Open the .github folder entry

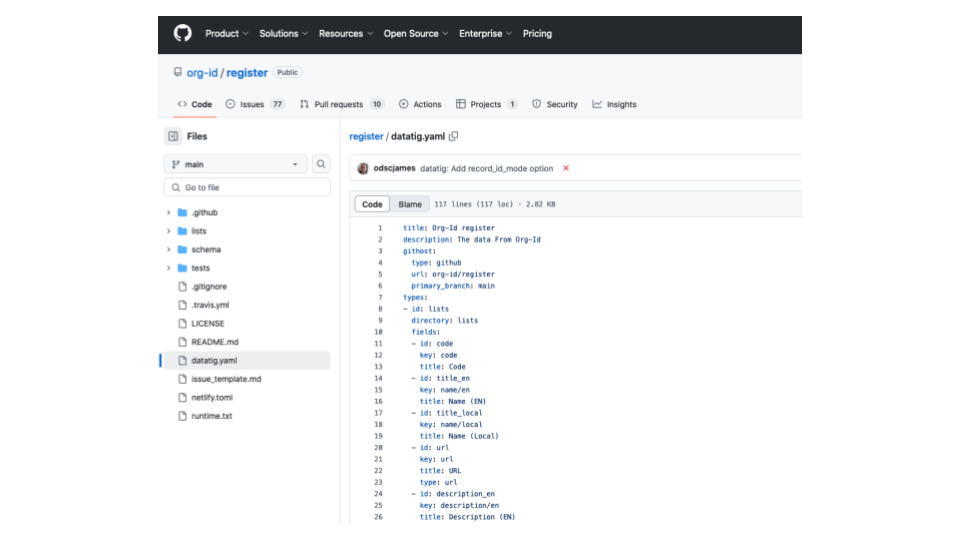204,212
